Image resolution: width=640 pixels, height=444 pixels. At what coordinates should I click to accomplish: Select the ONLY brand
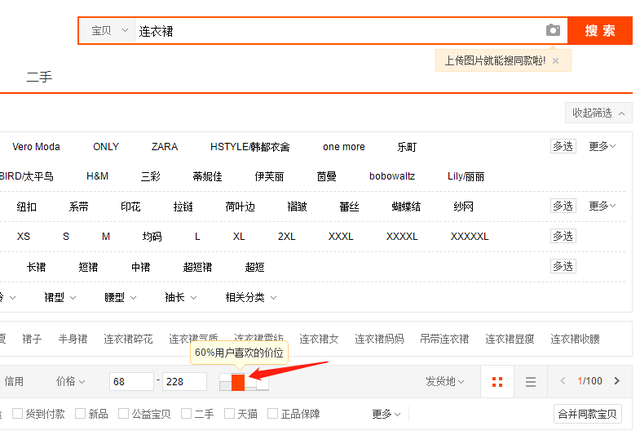[106, 147]
